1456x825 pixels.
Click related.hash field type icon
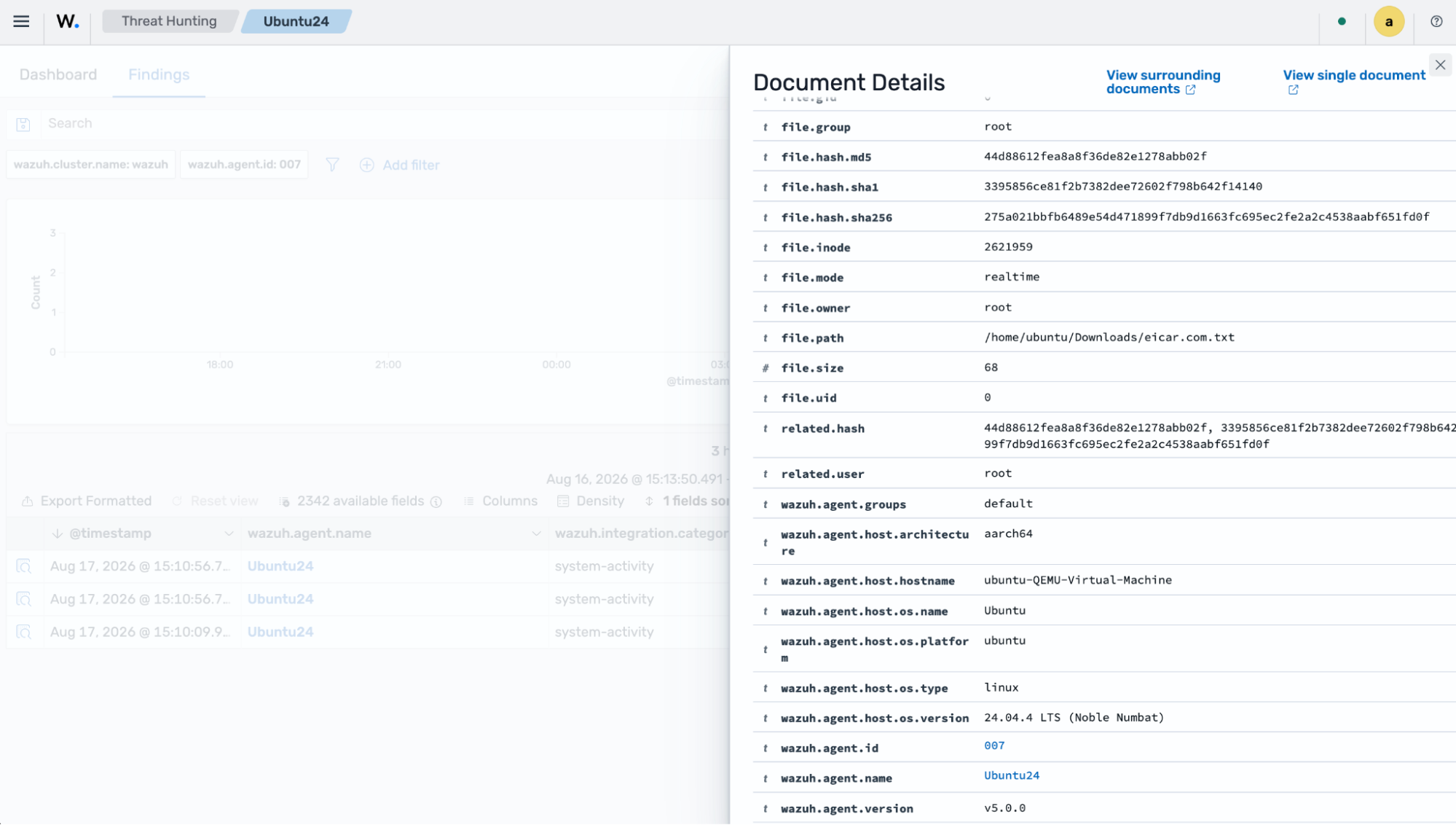pyautogui.click(x=765, y=429)
